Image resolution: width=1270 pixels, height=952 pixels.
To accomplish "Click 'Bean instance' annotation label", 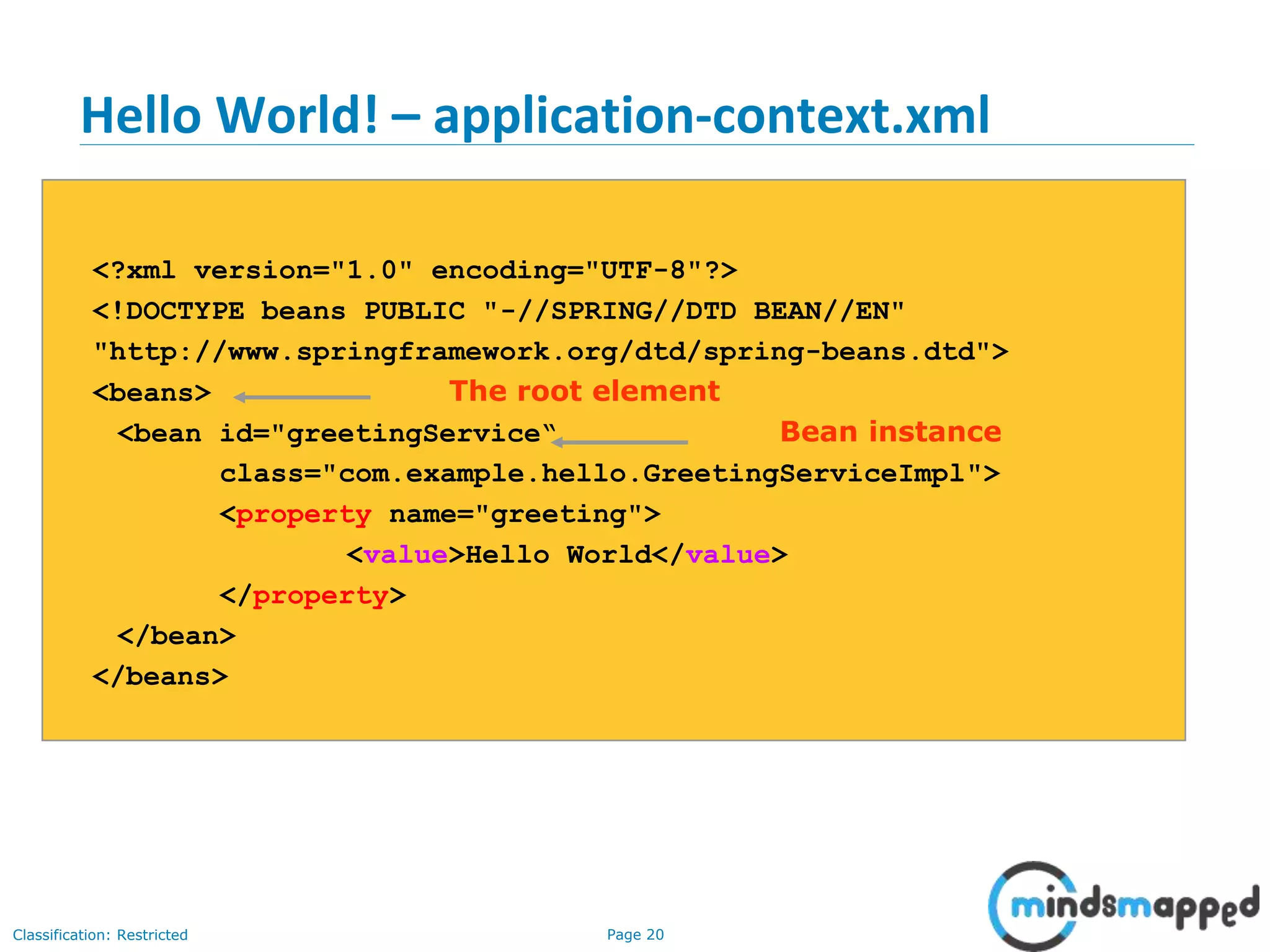I will tap(890, 432).
